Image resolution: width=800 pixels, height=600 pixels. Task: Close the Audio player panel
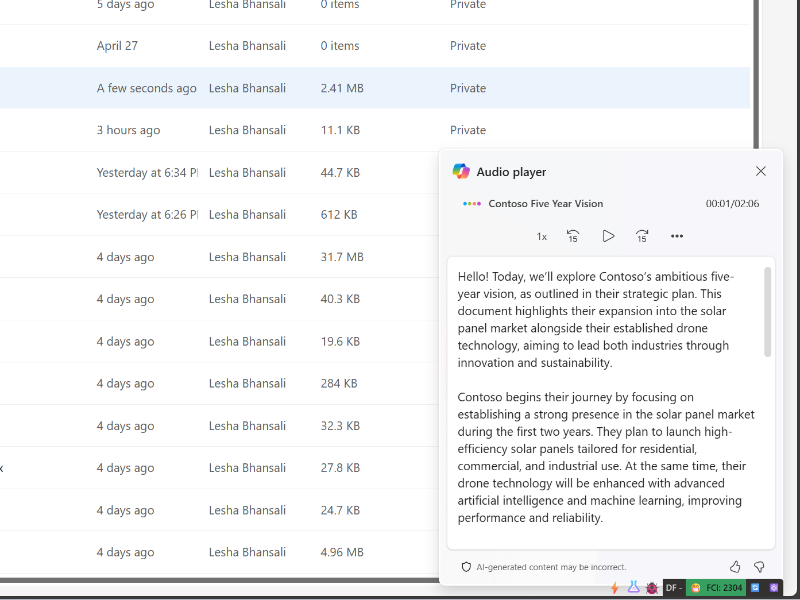tap(760, 171)
